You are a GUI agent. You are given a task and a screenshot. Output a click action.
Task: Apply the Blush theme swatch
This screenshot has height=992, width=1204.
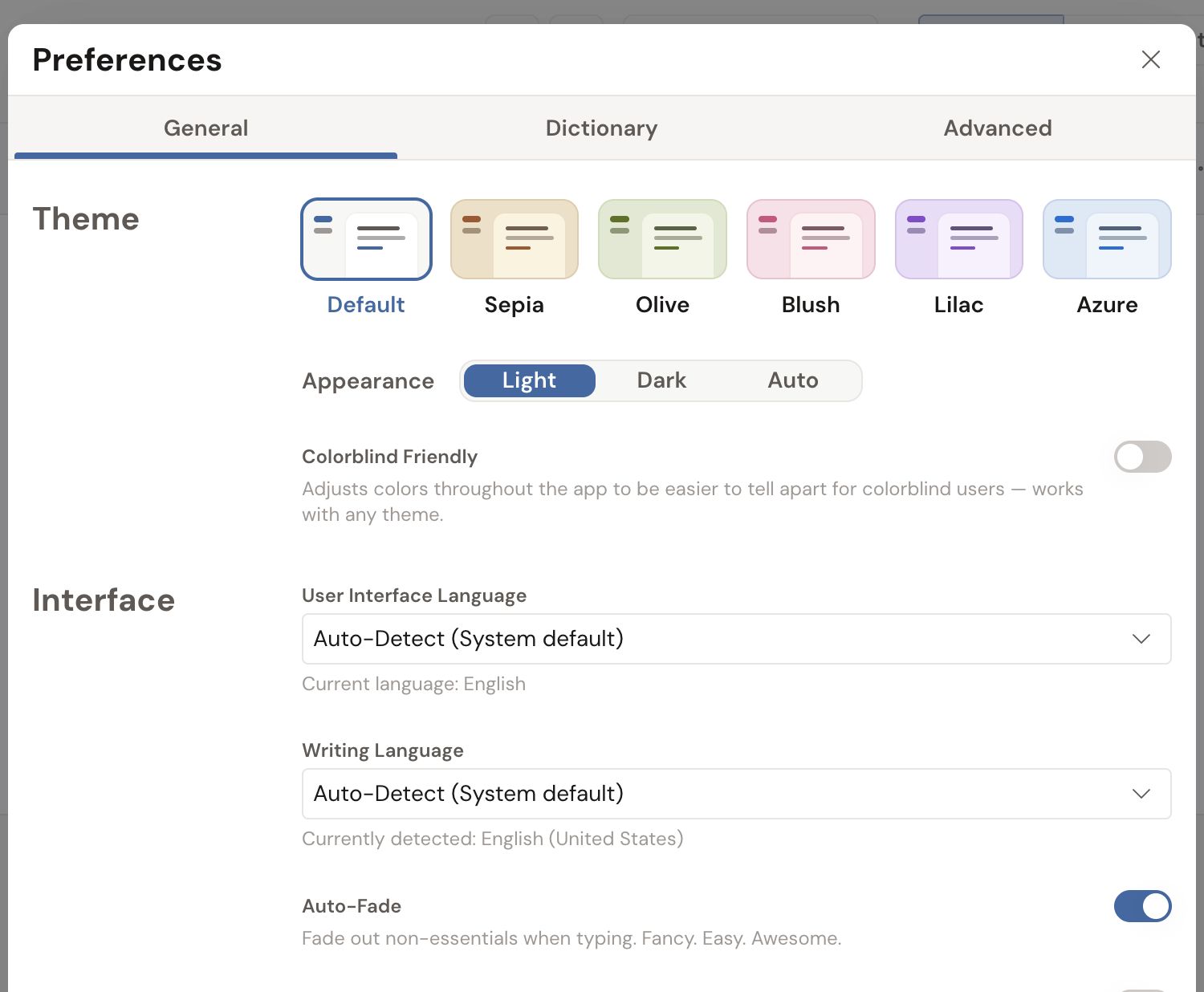pos(811,239)
